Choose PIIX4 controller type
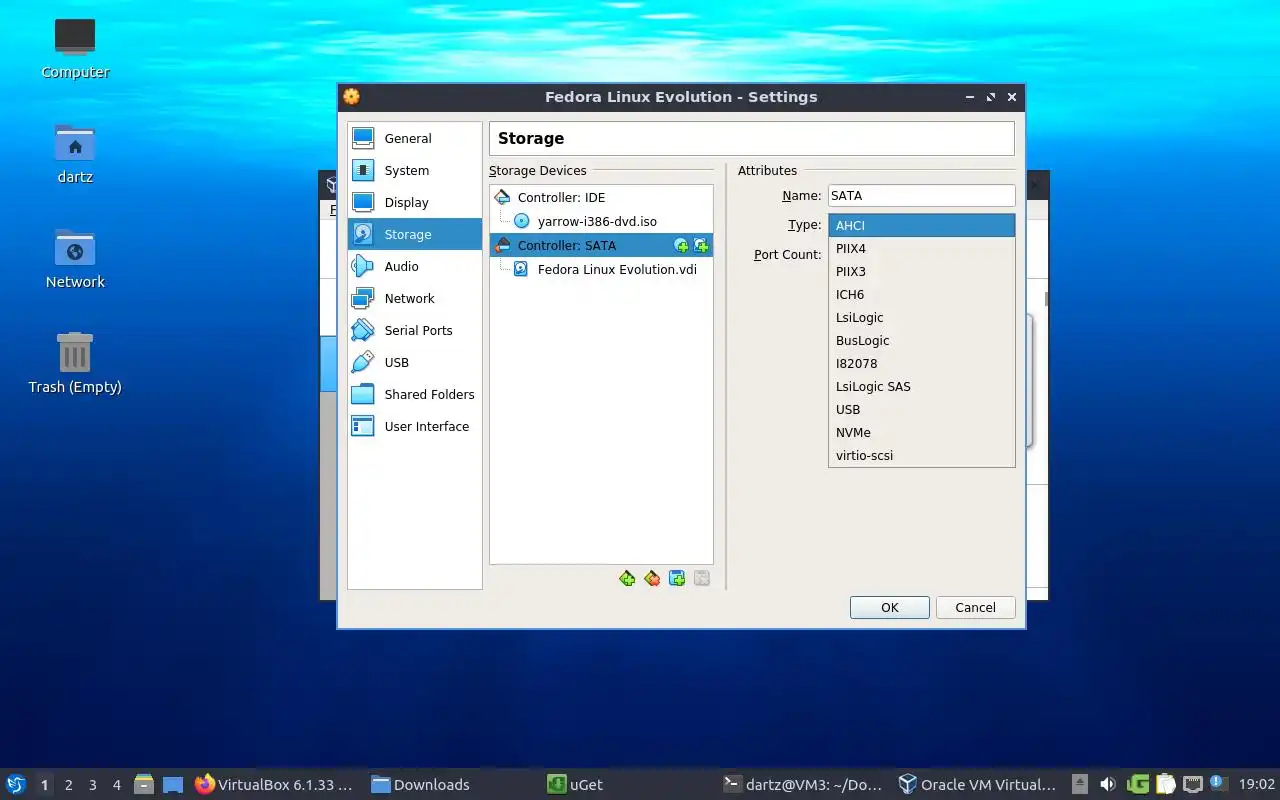This screenshot has width=1280, height=800. click(922, 248)
